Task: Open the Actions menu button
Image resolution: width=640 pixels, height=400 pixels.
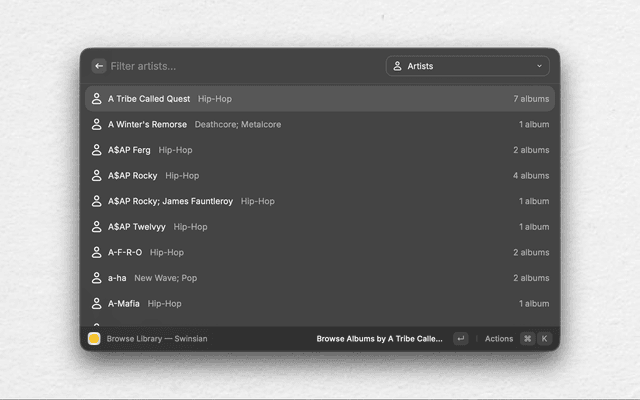Action: (499, 338)
